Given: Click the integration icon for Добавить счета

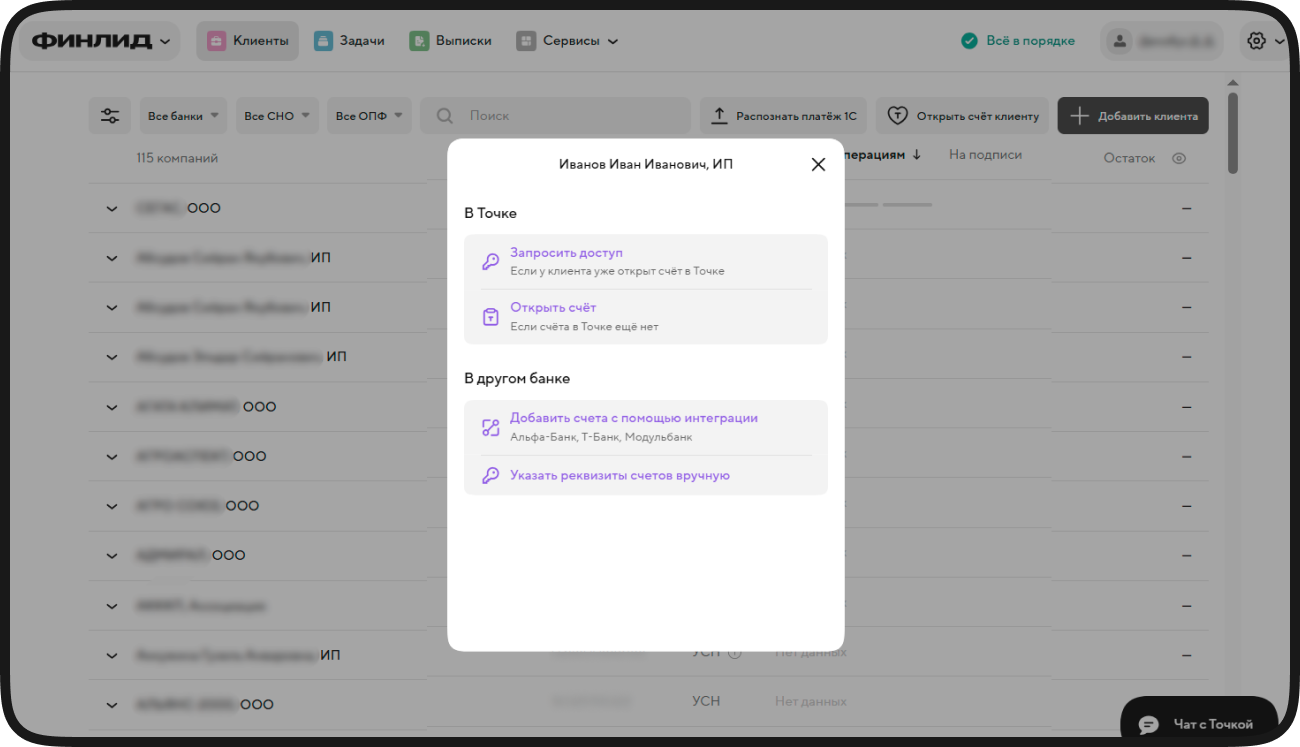Looking at the screenshot, I should click(x=490, y=428).
